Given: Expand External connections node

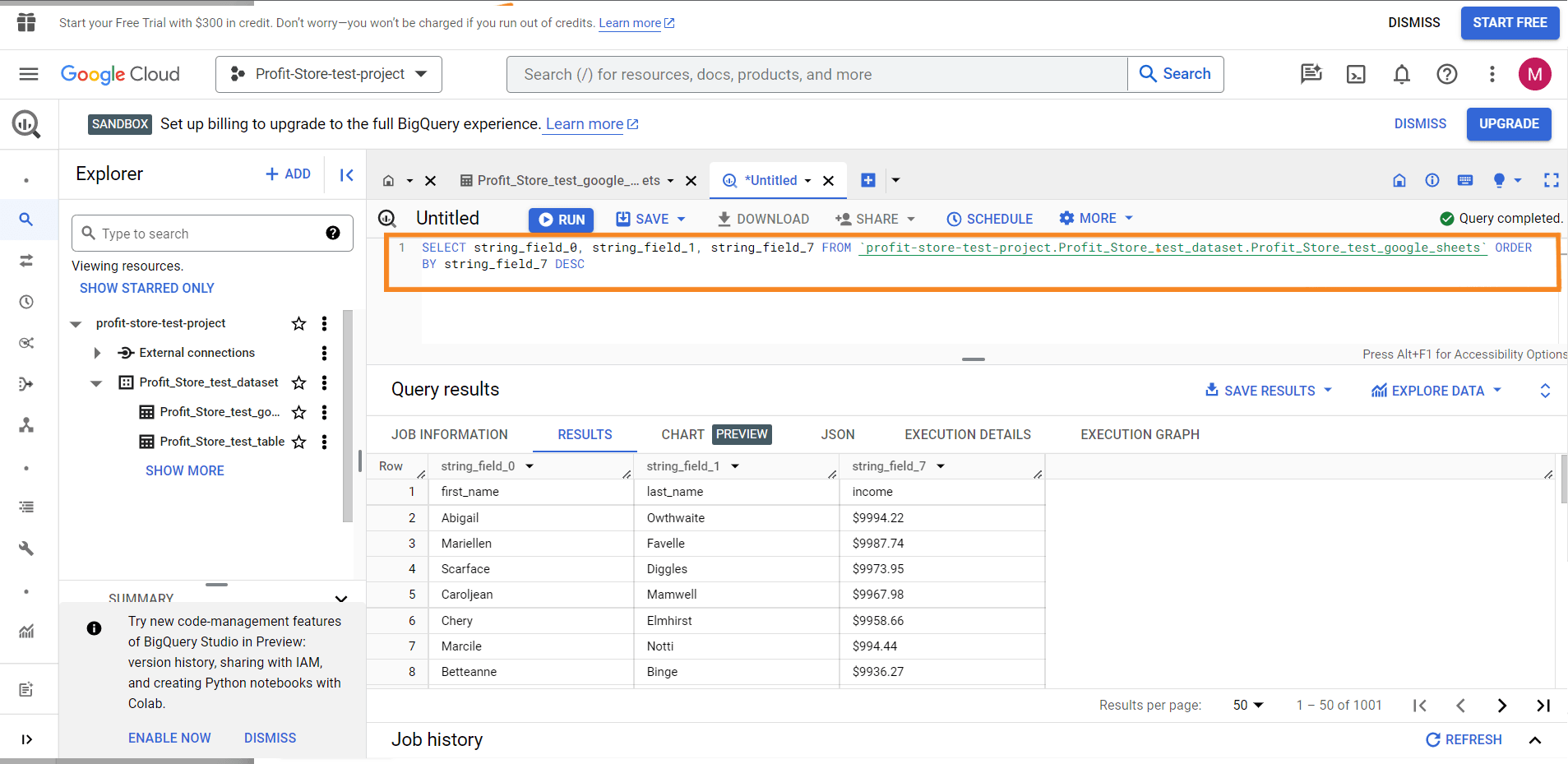Looking at the screenshot, I should (x=97, y=353).
